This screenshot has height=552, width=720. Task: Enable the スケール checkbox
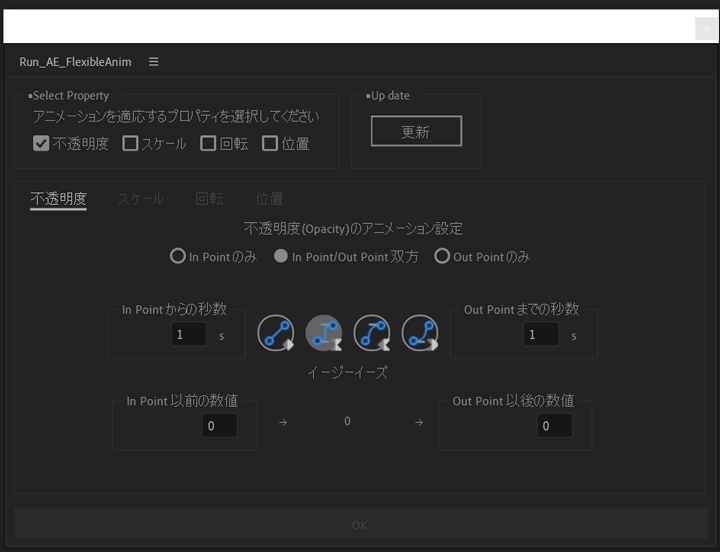[130, 143]
